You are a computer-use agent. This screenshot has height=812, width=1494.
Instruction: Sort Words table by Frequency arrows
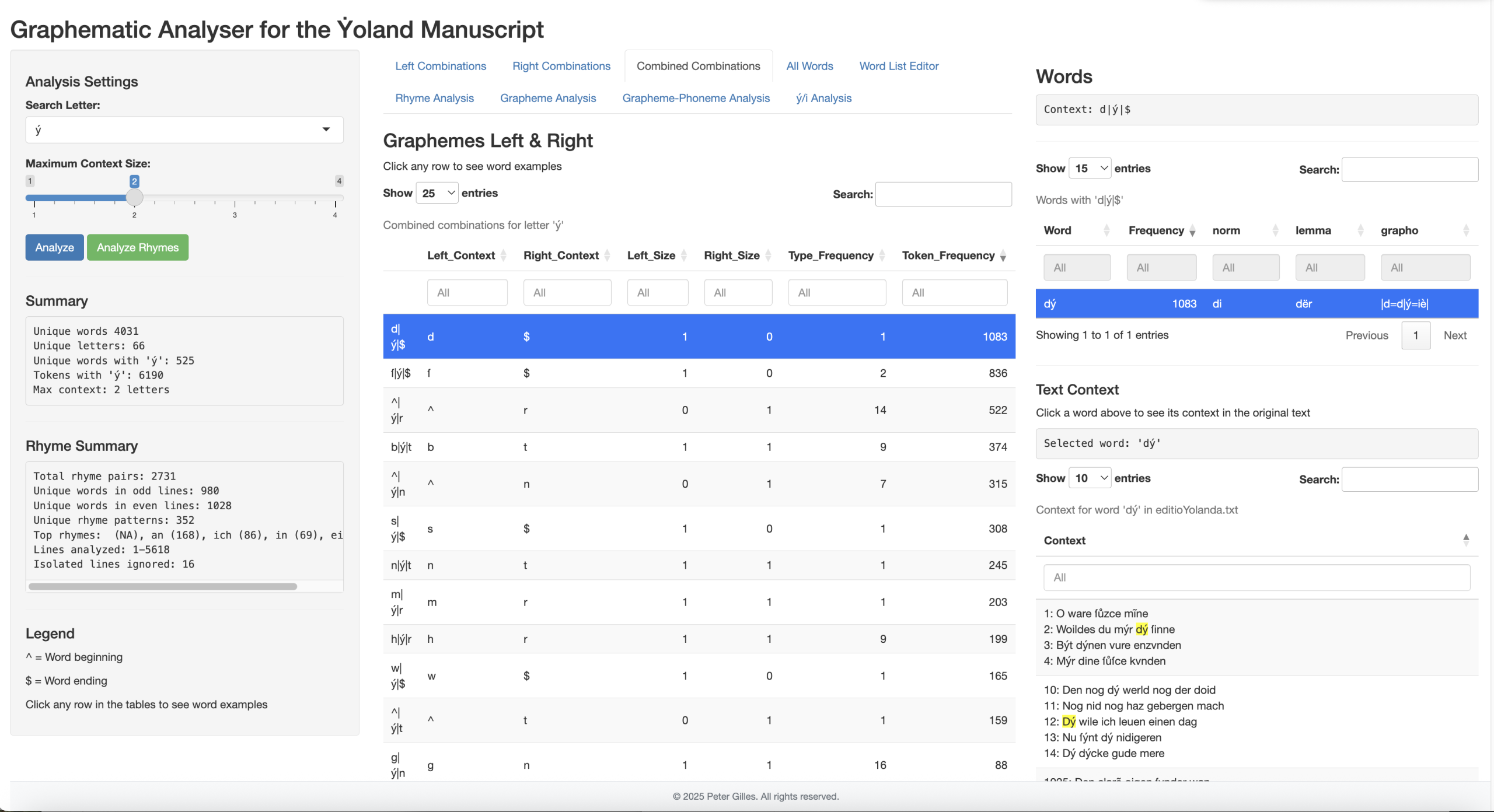click(1192, 231)
